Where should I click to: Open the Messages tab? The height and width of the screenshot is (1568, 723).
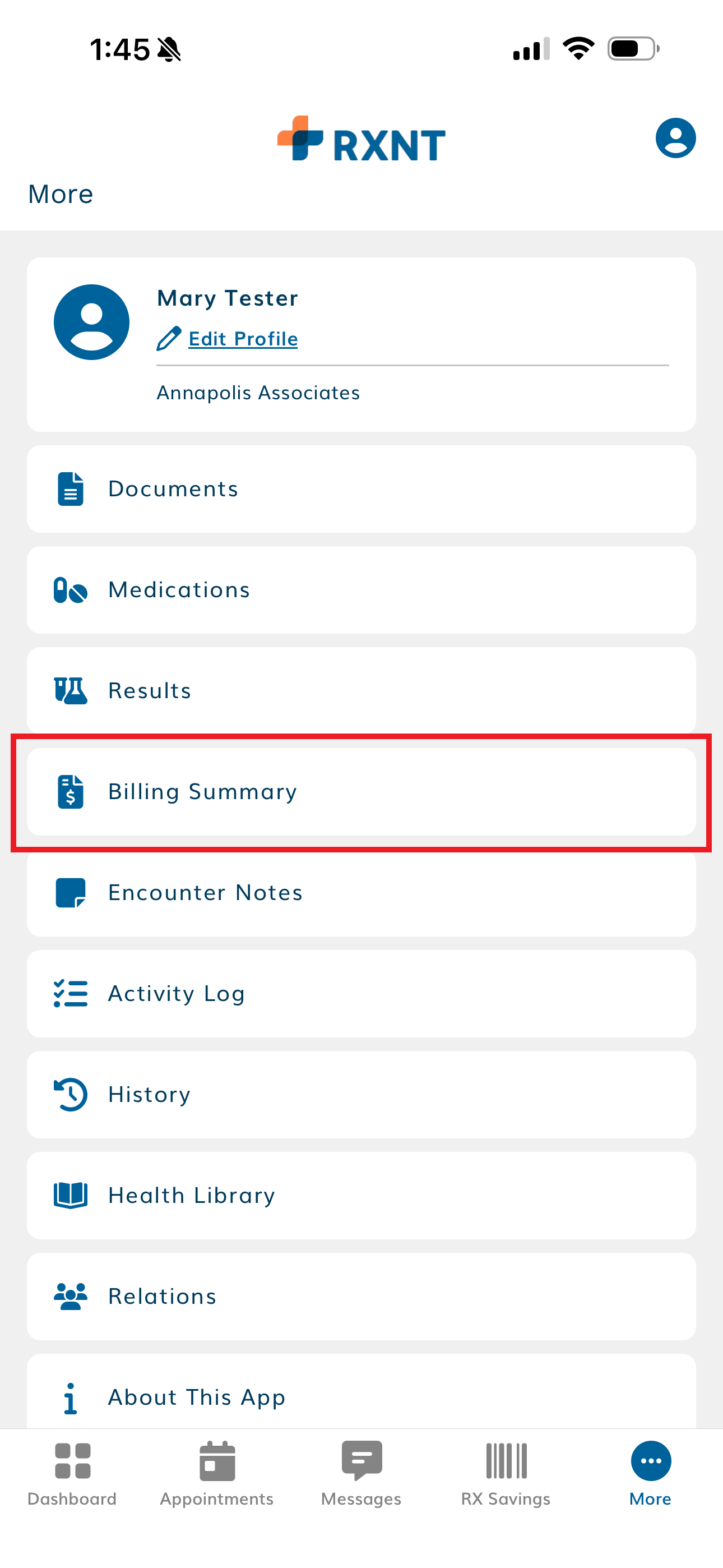pyautogui.click(x=361, y=1473)
